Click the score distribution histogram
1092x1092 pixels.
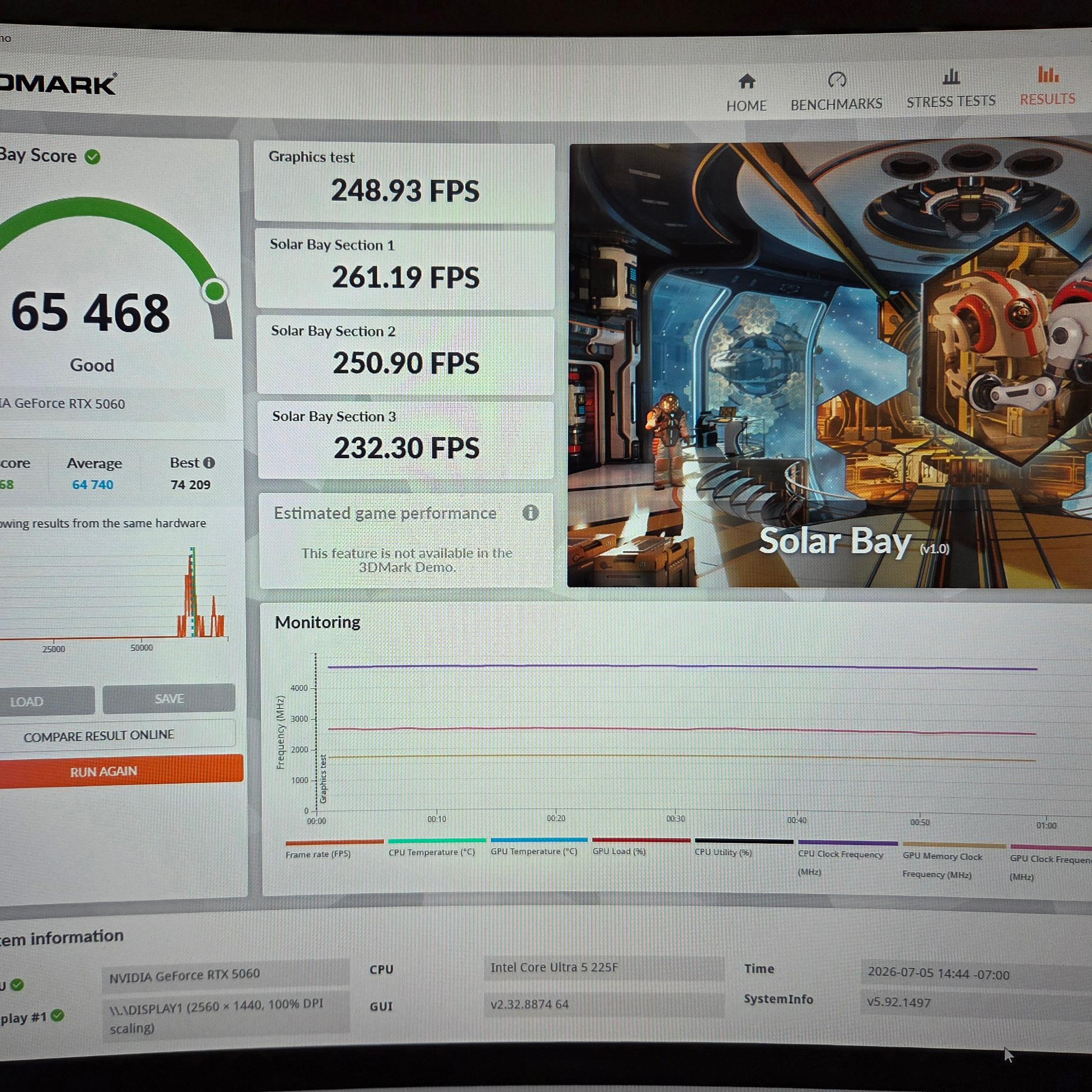point(113,593)
